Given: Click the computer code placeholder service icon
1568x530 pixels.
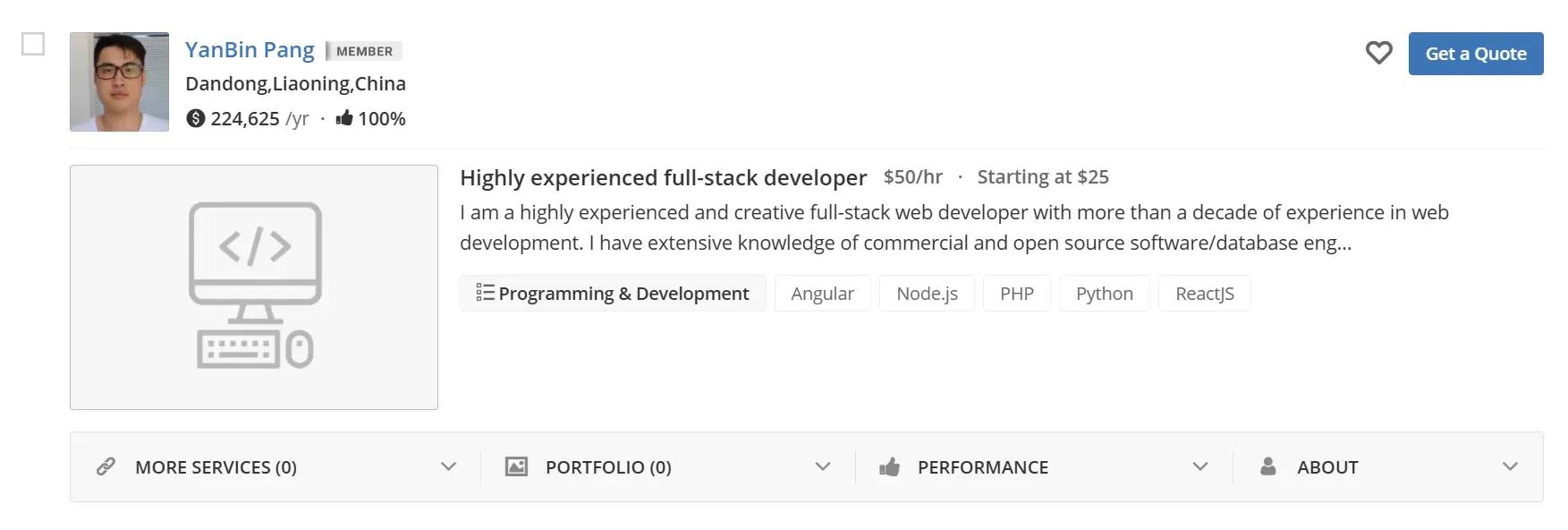Looking at the screenshot, I should (x=254, y=285).
